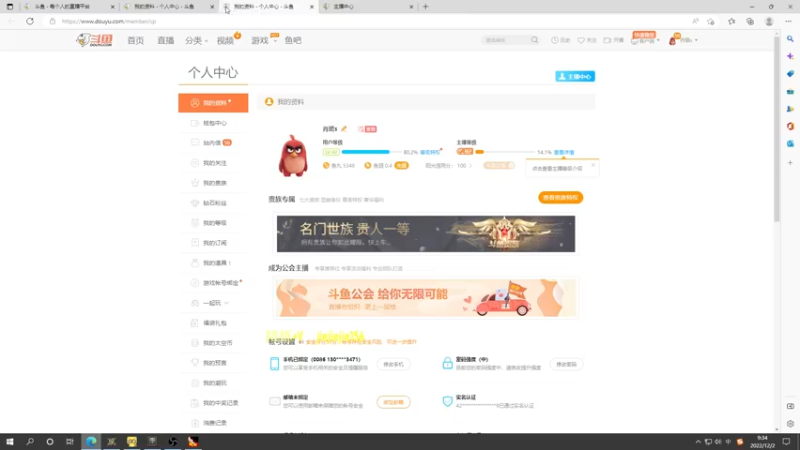Click the site search input field
This screenshot has width=800, height=450.
(505, 40)
